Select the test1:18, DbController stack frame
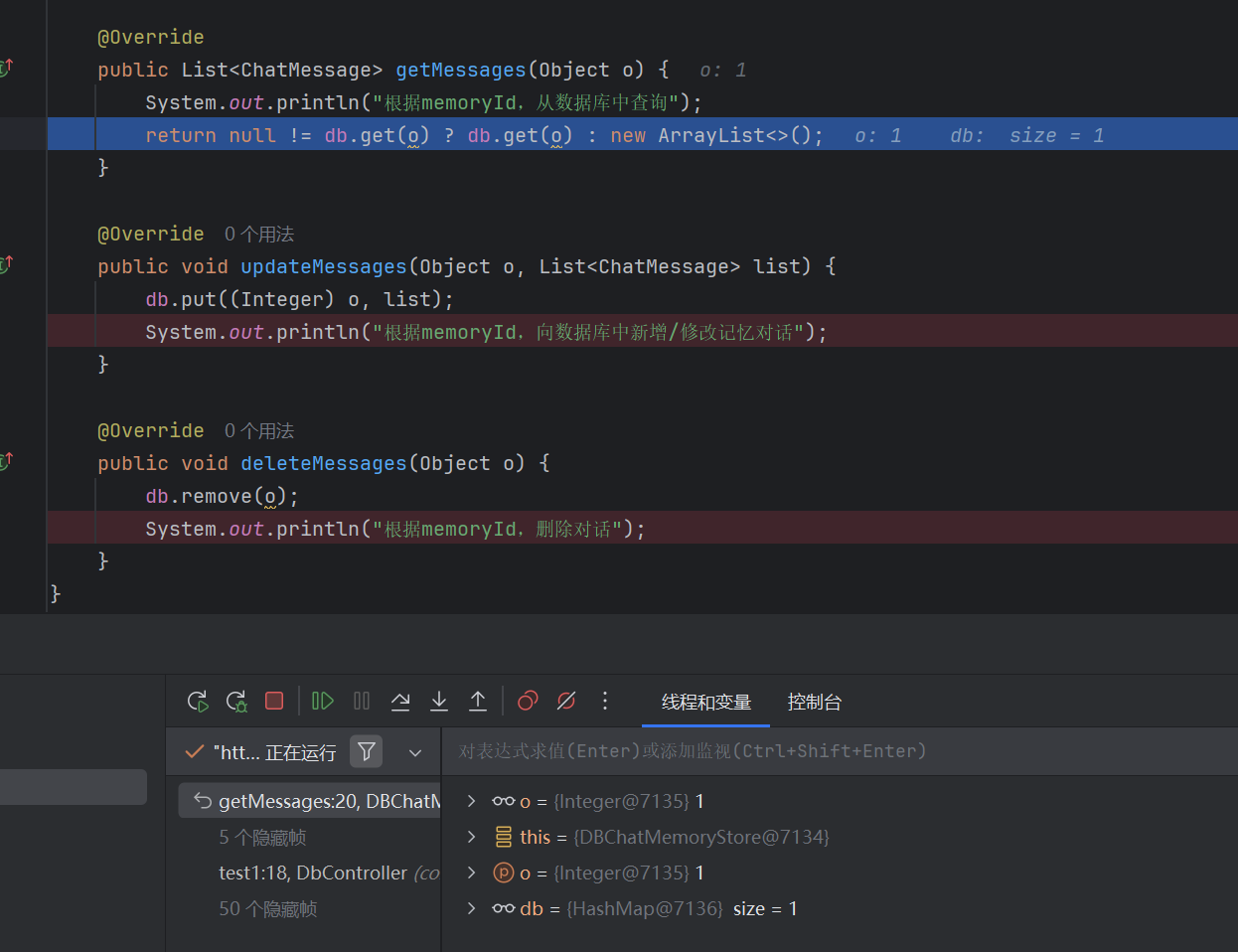The width and height of the screenshot is (1238, 952). [329, 873]
